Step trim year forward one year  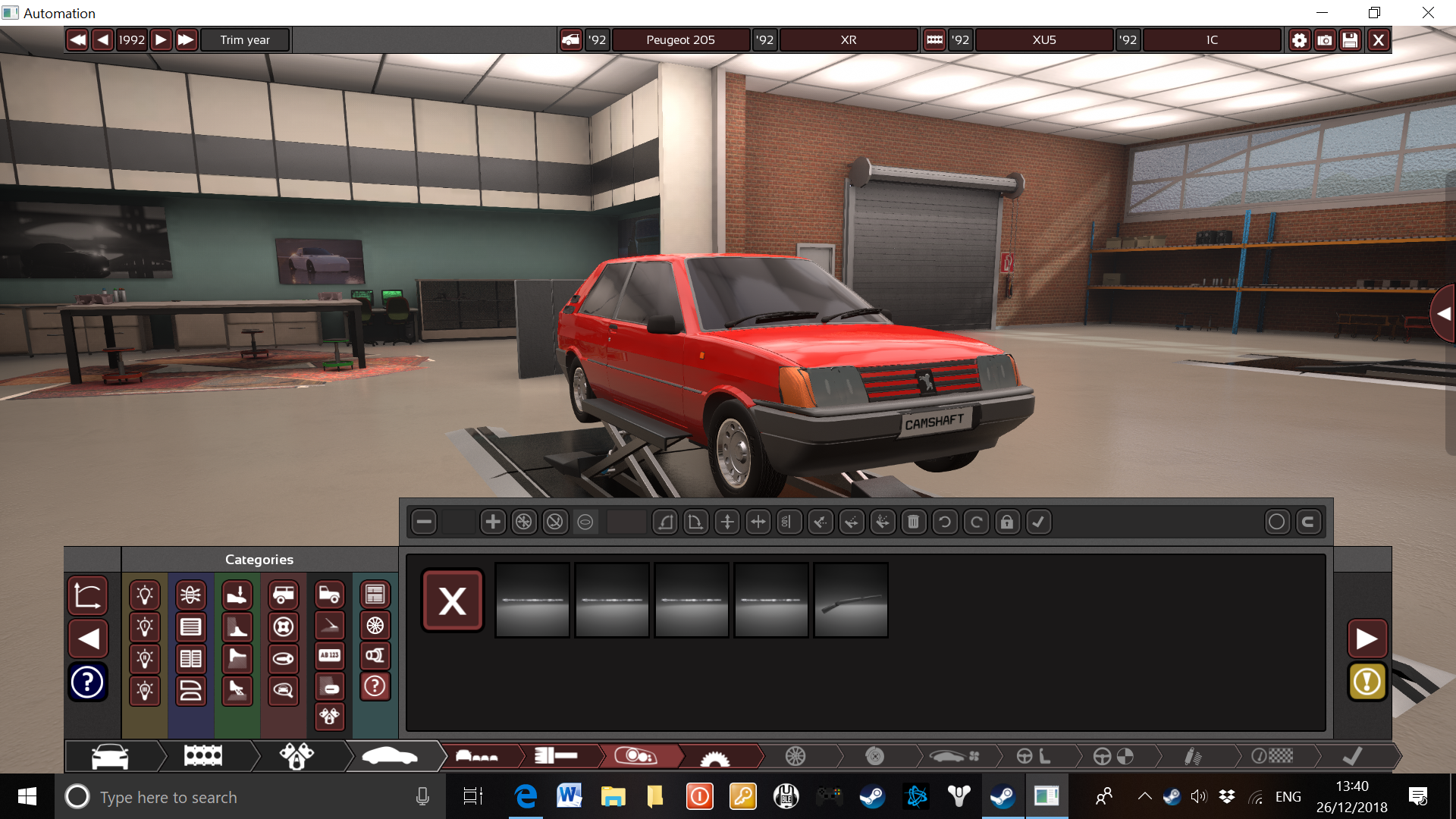click(x=161, y=39)
